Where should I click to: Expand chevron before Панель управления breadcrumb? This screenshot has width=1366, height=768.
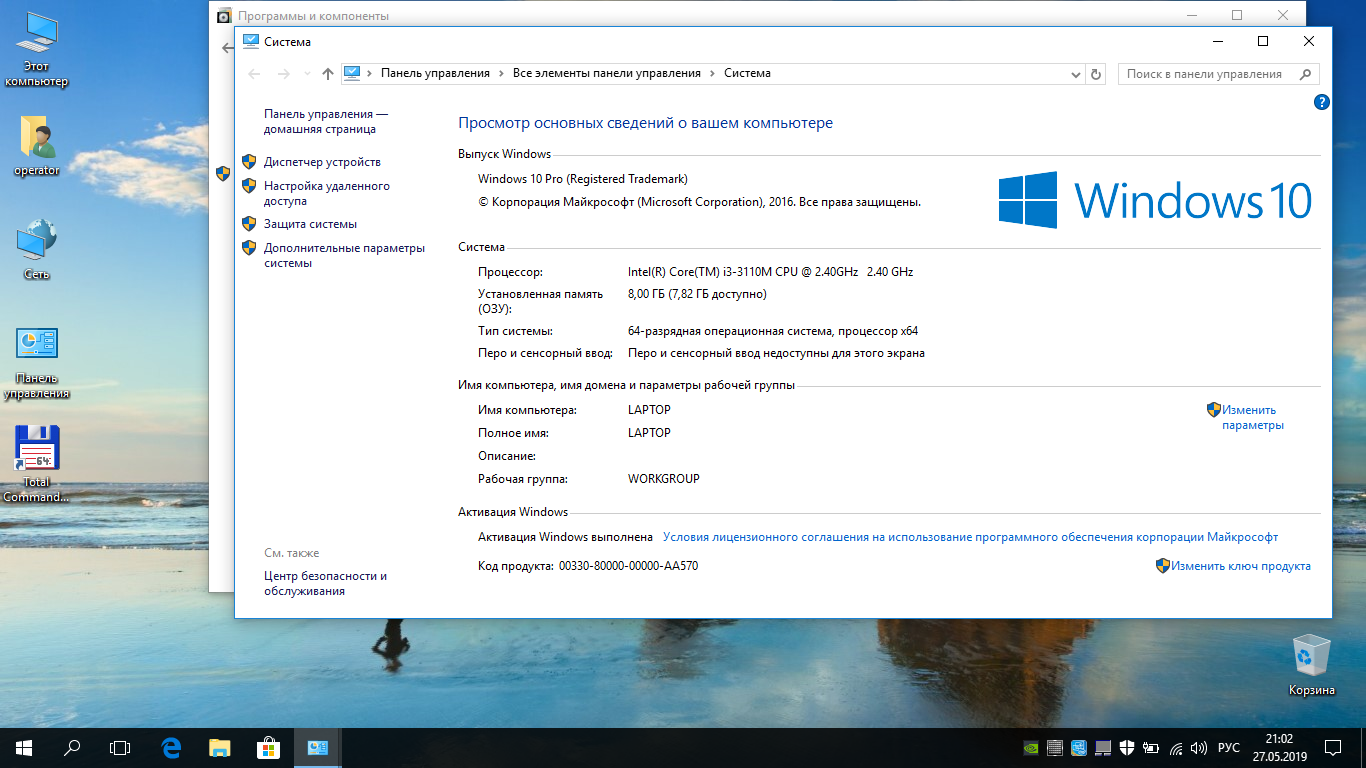(370, 73)
